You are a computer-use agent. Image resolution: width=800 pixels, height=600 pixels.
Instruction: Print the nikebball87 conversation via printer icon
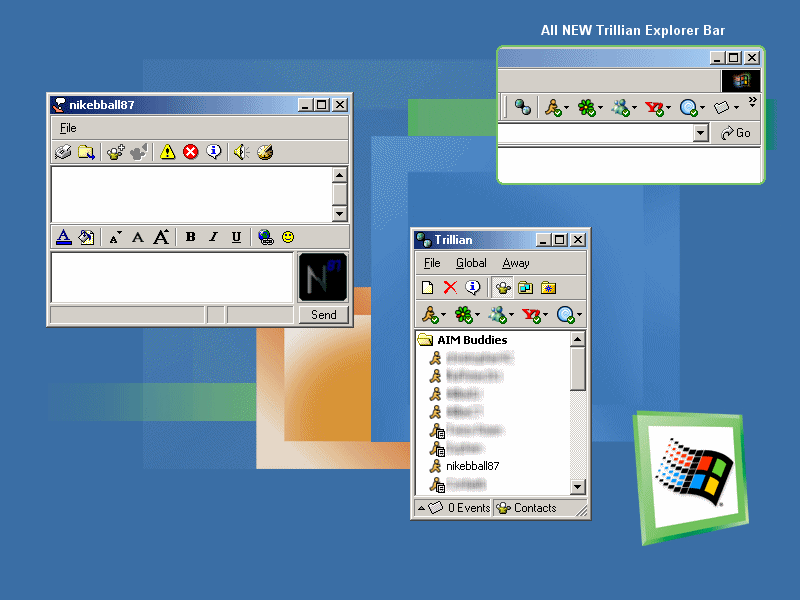click(63, 152)
